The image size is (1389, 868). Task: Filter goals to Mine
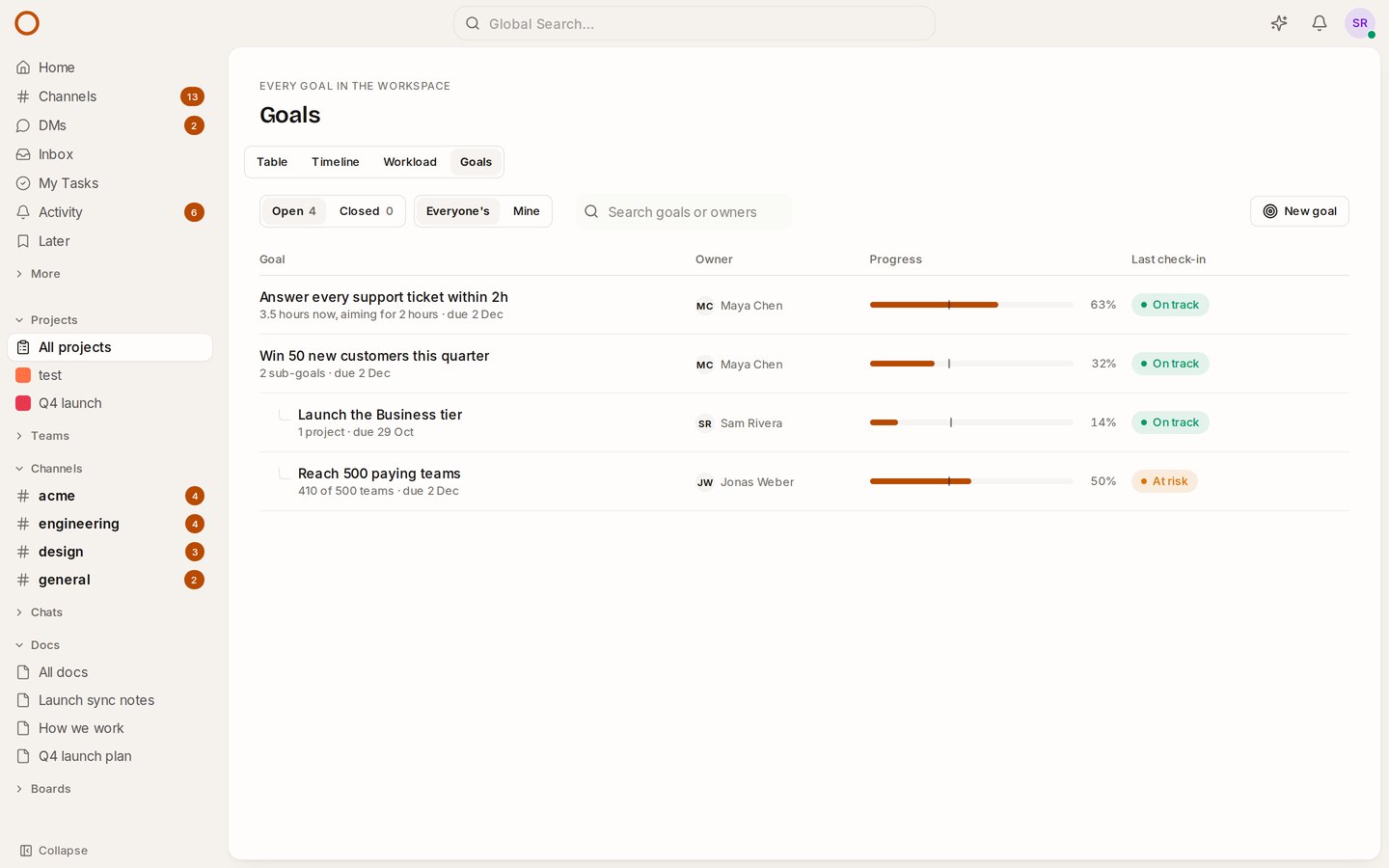[527, 211]
